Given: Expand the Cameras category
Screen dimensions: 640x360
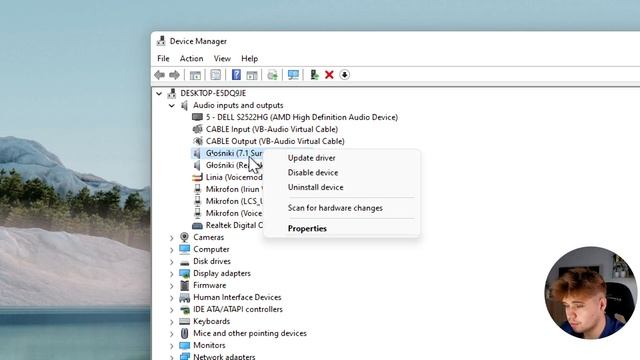Looking at the screenshot, I should coord(172,238).
